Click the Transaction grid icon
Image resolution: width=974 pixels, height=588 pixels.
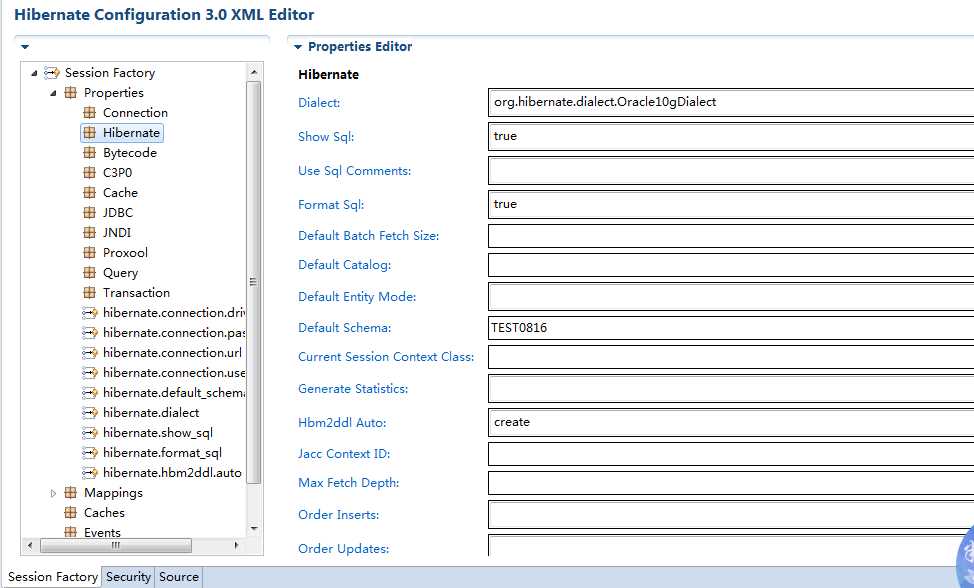coord(89,292)
